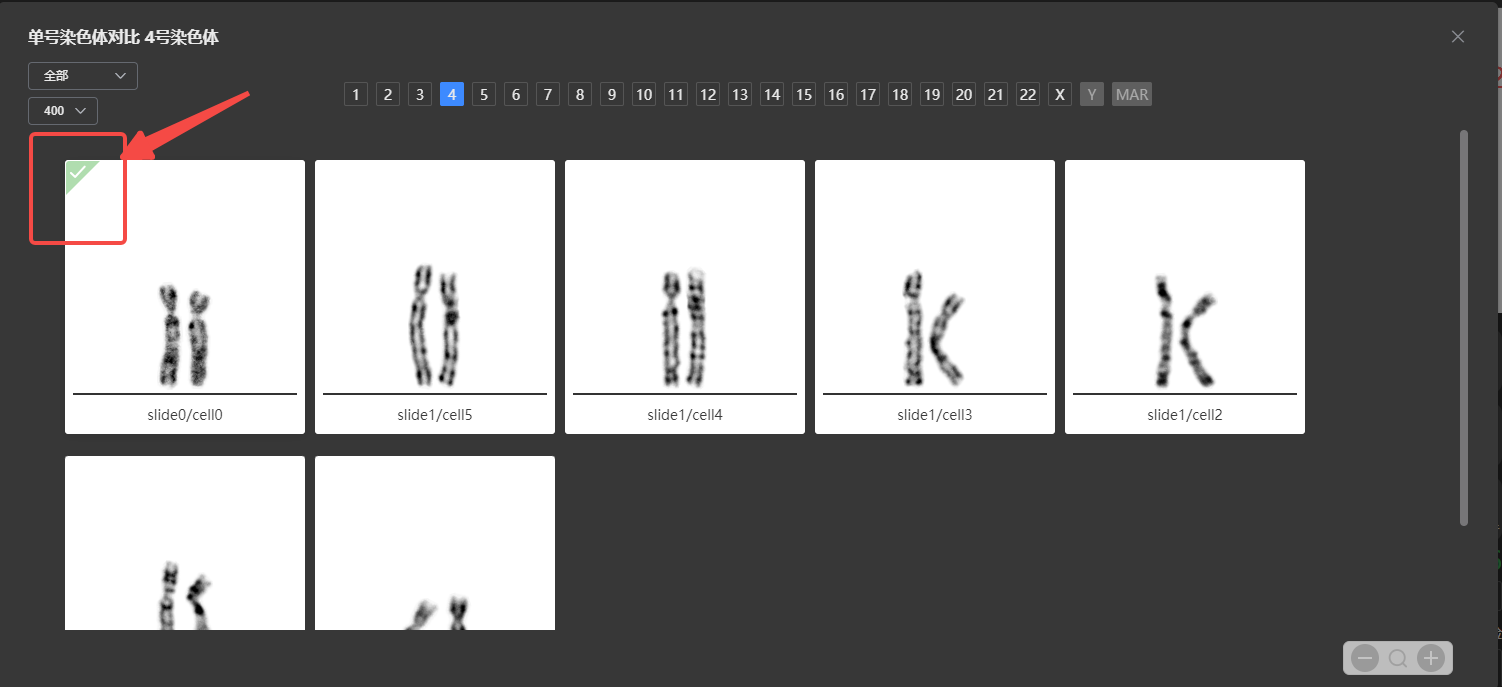Screen dimensions: 1502x687
Task: Open the 全部 filter dropdown
Action: tap(83, 76)
